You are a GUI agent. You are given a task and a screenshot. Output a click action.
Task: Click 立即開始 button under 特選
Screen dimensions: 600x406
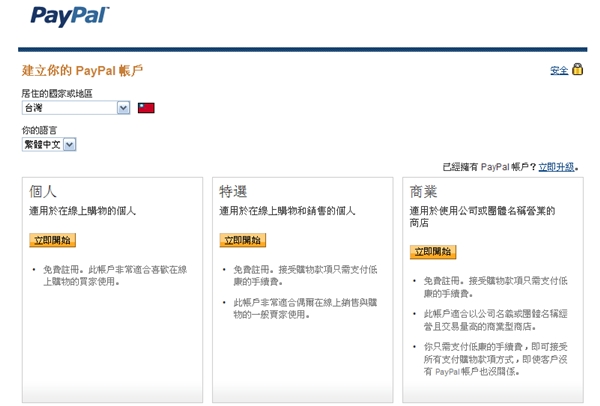243,240
